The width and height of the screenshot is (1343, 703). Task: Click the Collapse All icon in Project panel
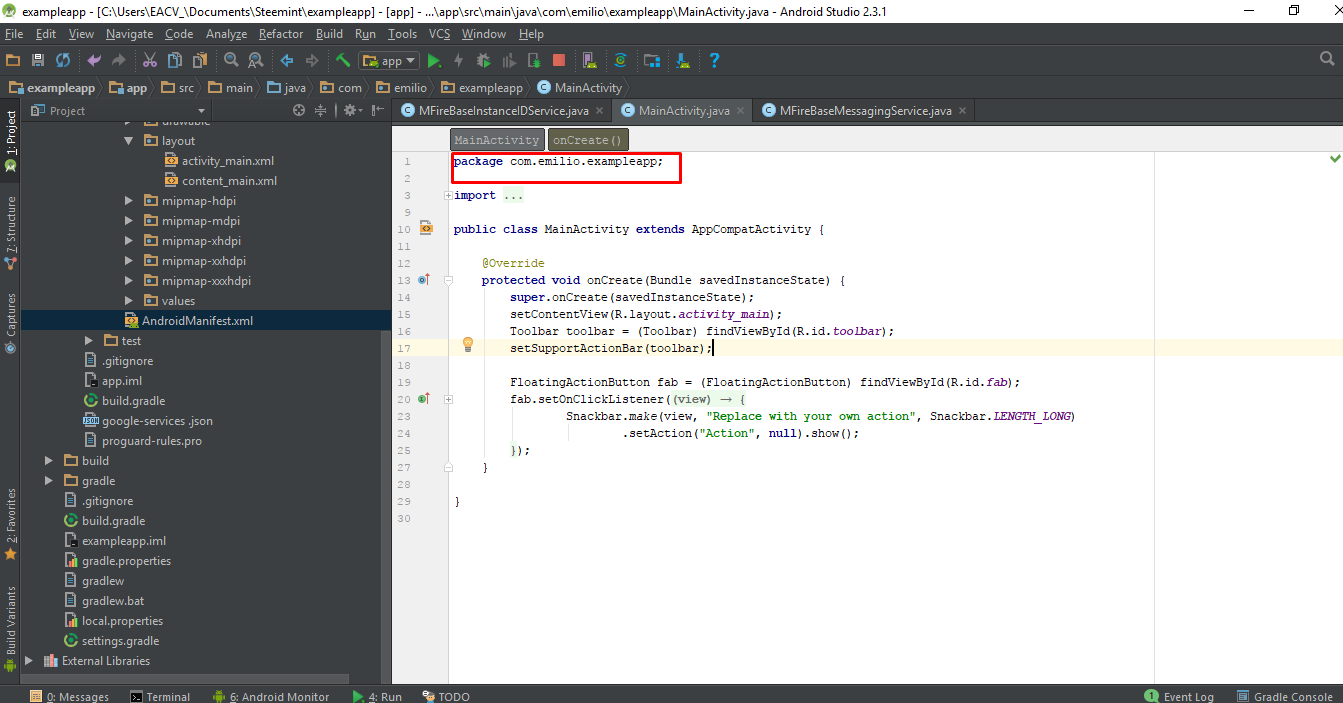click(321, 110)
